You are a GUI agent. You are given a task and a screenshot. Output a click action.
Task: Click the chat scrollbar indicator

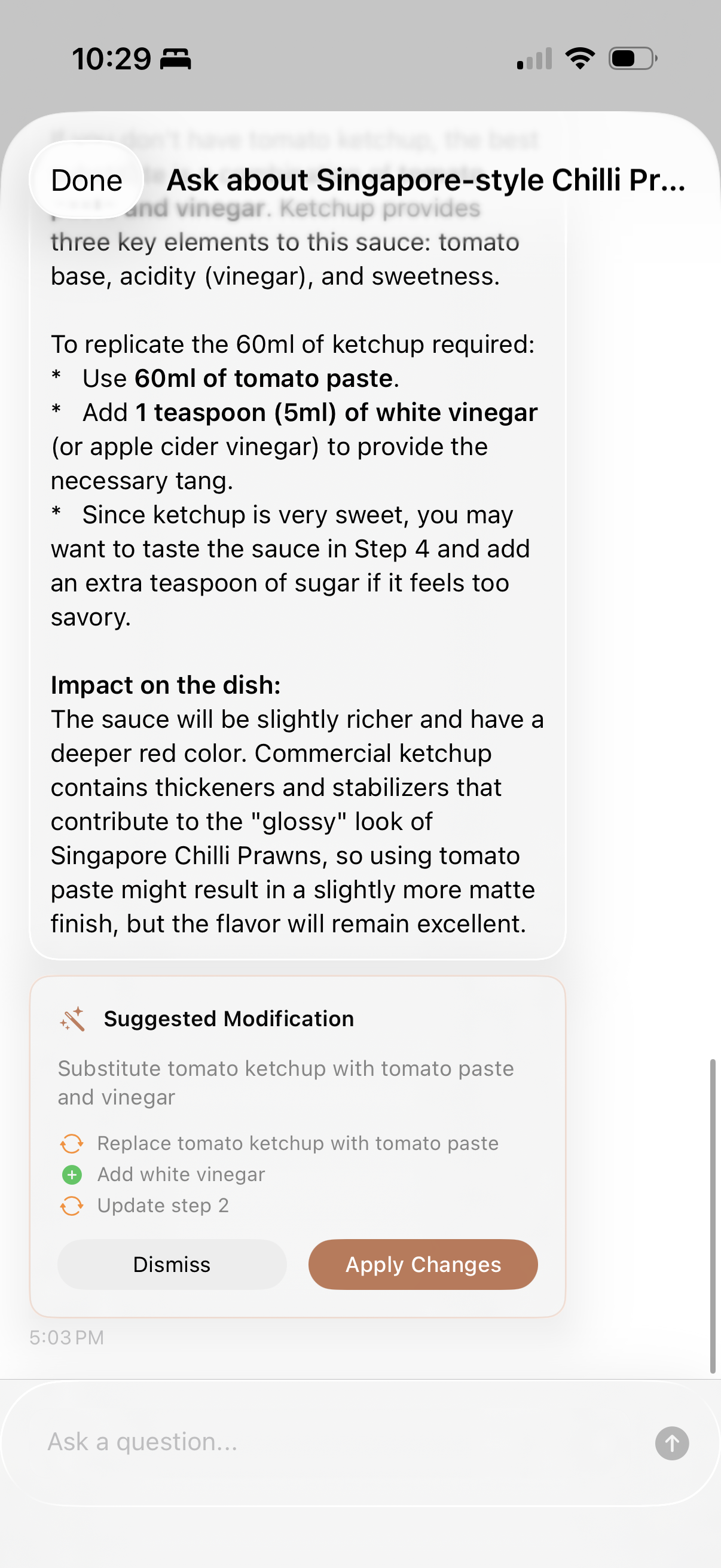click(x=712, y=1216)
